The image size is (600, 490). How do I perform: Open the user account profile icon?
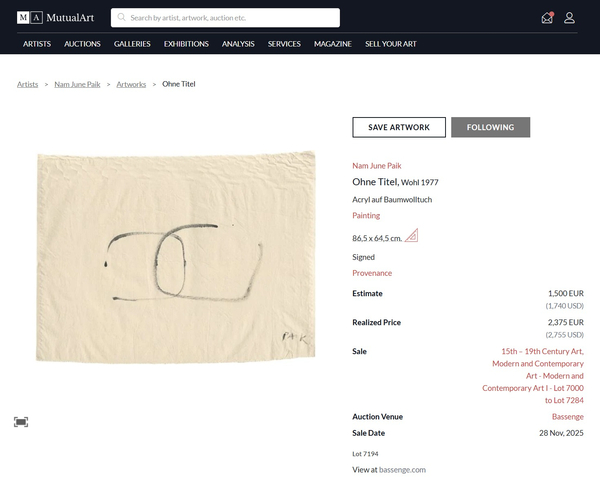coord(569,17)
